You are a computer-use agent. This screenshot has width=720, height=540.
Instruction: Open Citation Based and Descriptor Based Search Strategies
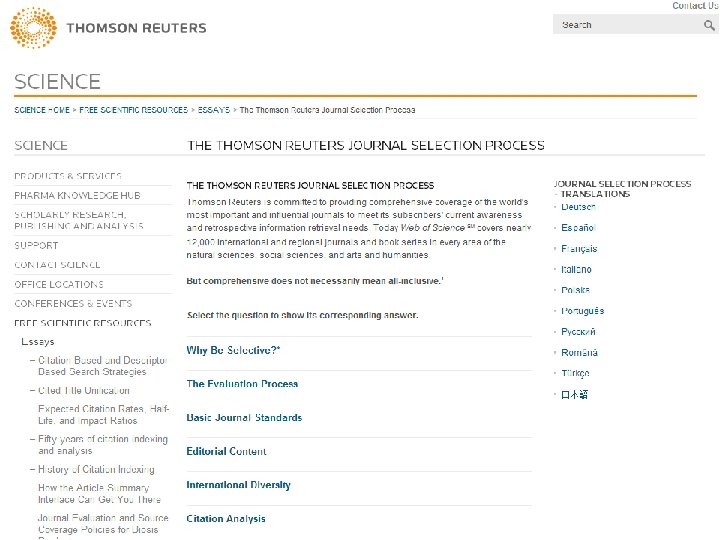102,366
